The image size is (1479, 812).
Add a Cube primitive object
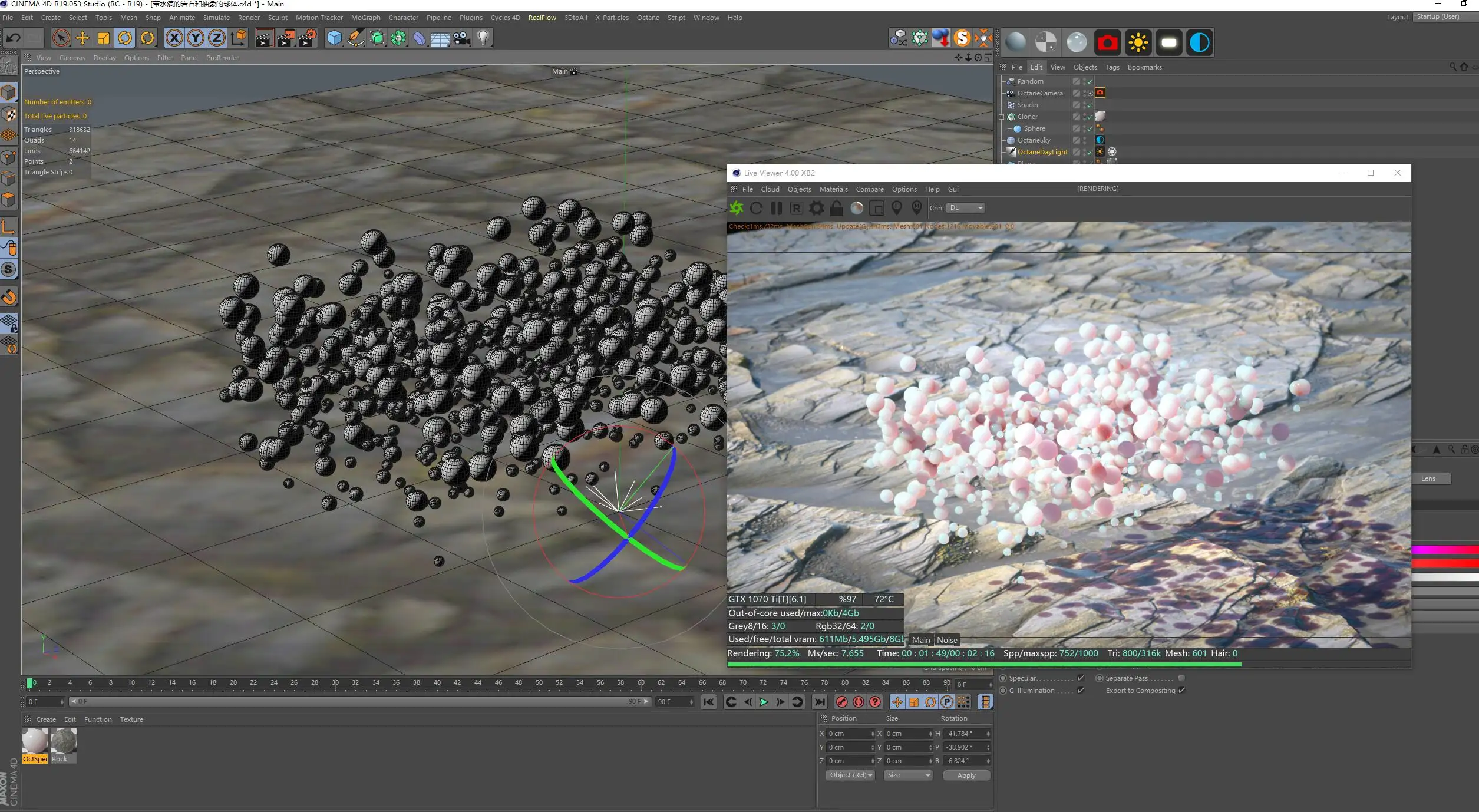(335, 38)
